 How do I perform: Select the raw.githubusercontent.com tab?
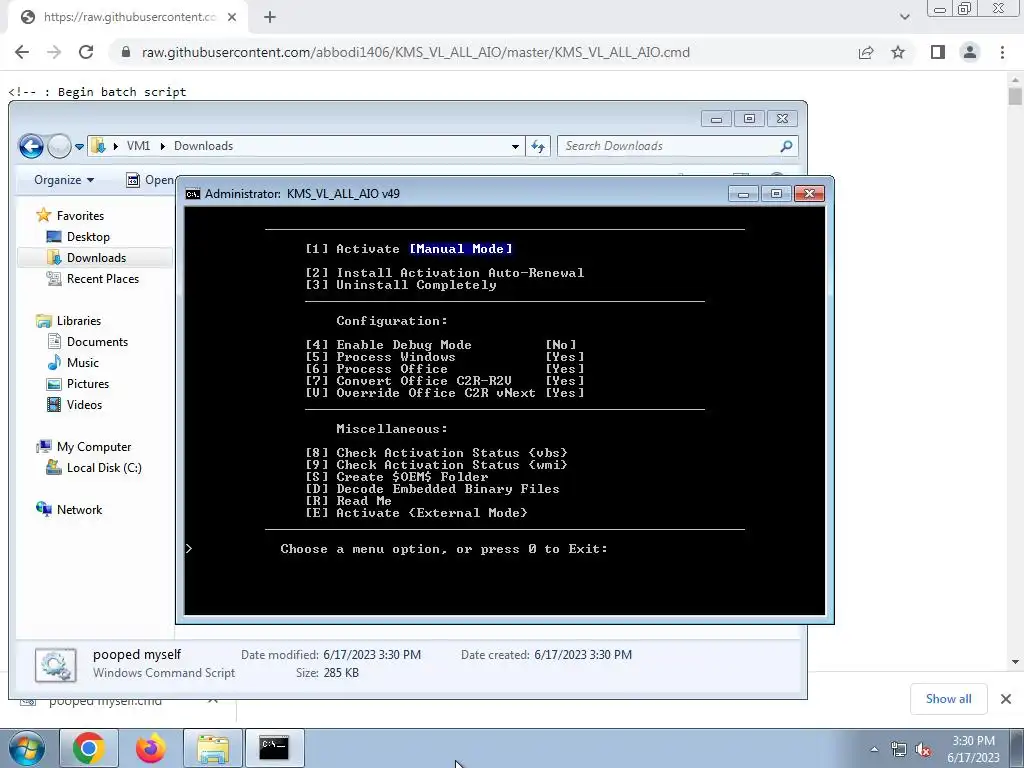[x=128, y=17]
